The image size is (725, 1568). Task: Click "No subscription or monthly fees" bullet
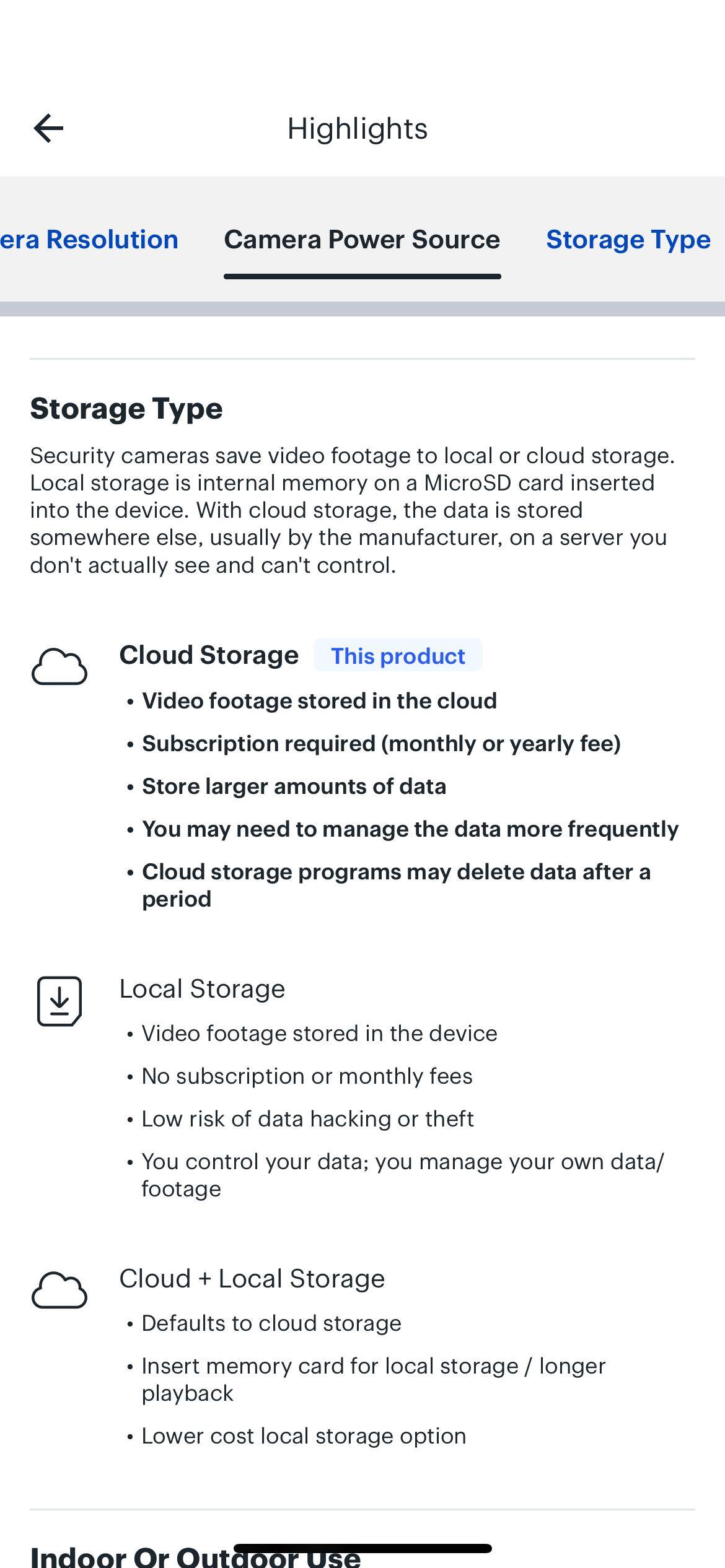[307, 1076]
